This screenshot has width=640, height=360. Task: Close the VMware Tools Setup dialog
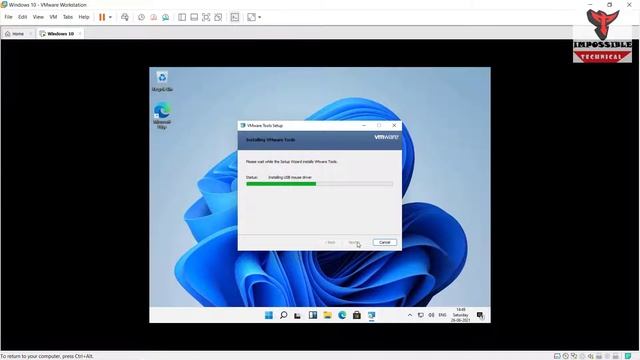pyautogui.click(x=394, y=125)
